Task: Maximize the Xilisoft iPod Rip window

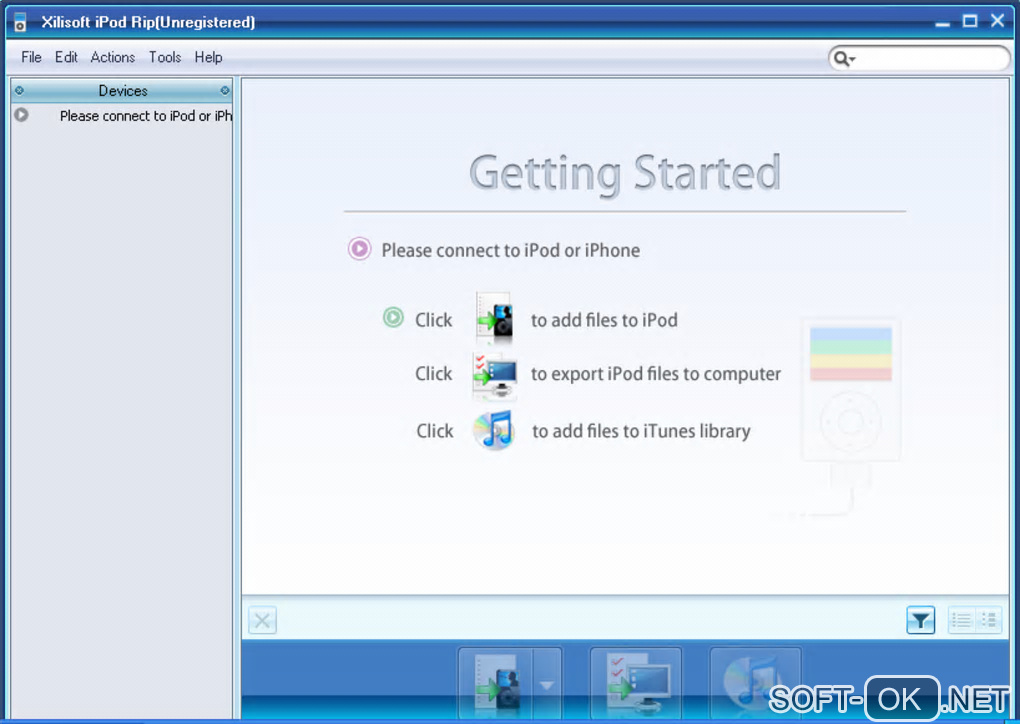Action: (970, 21)
